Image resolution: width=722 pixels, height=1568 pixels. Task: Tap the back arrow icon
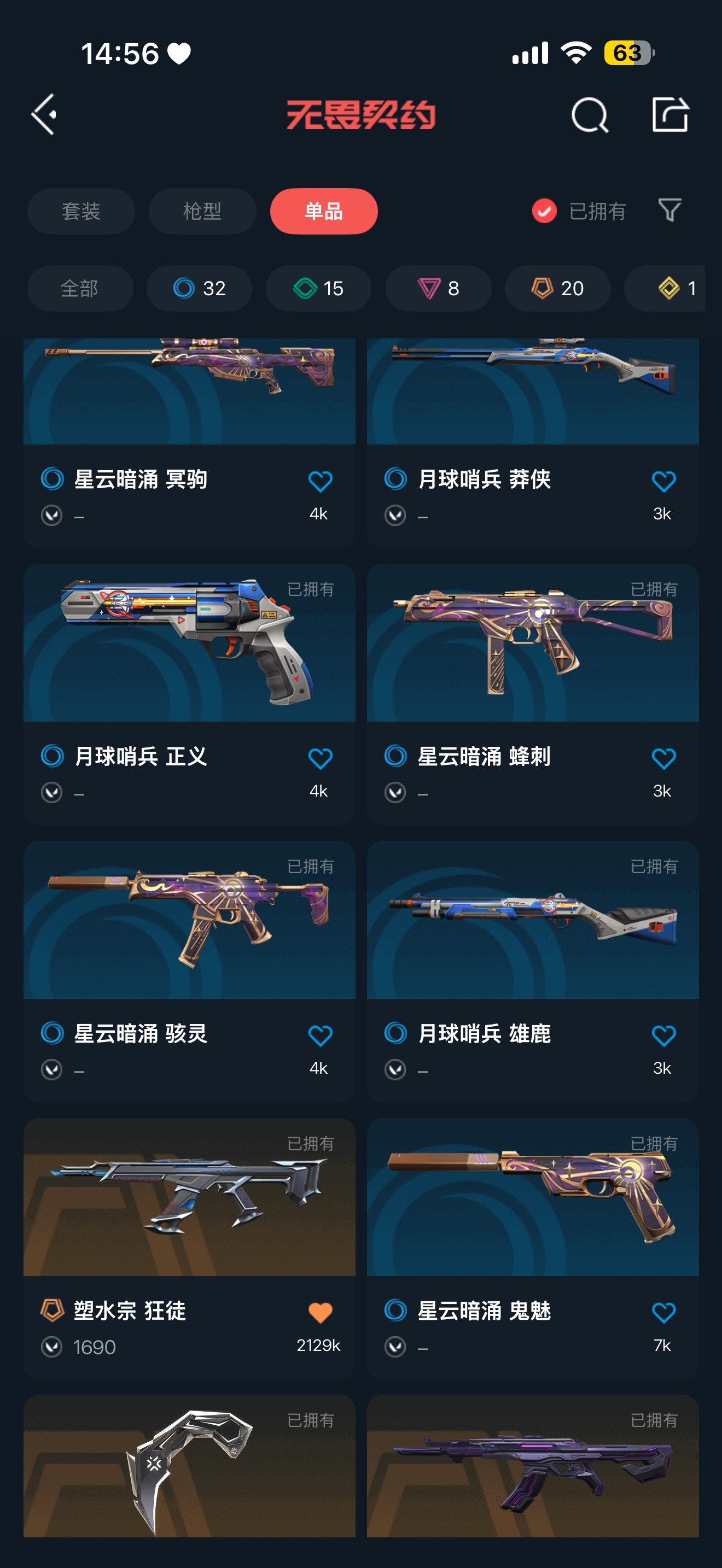44,114
